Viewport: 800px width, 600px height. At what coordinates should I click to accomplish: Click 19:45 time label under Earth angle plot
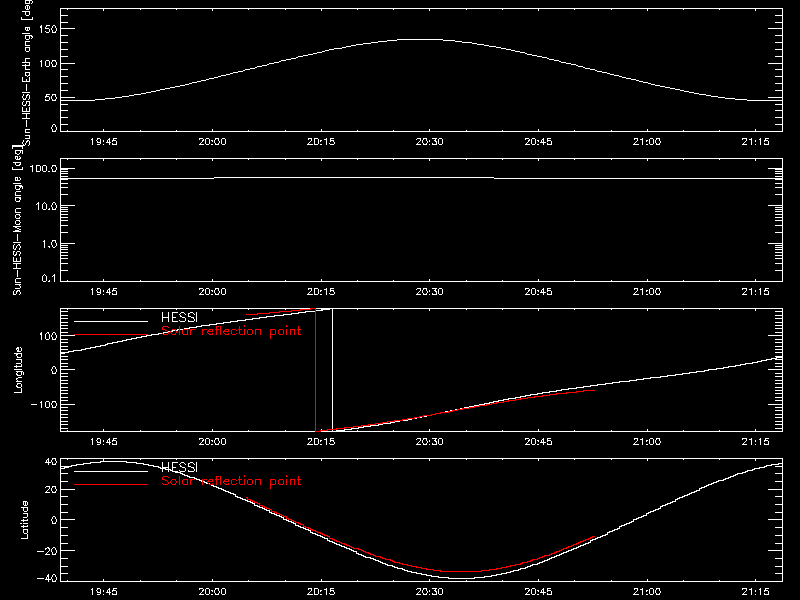[104, 142]
